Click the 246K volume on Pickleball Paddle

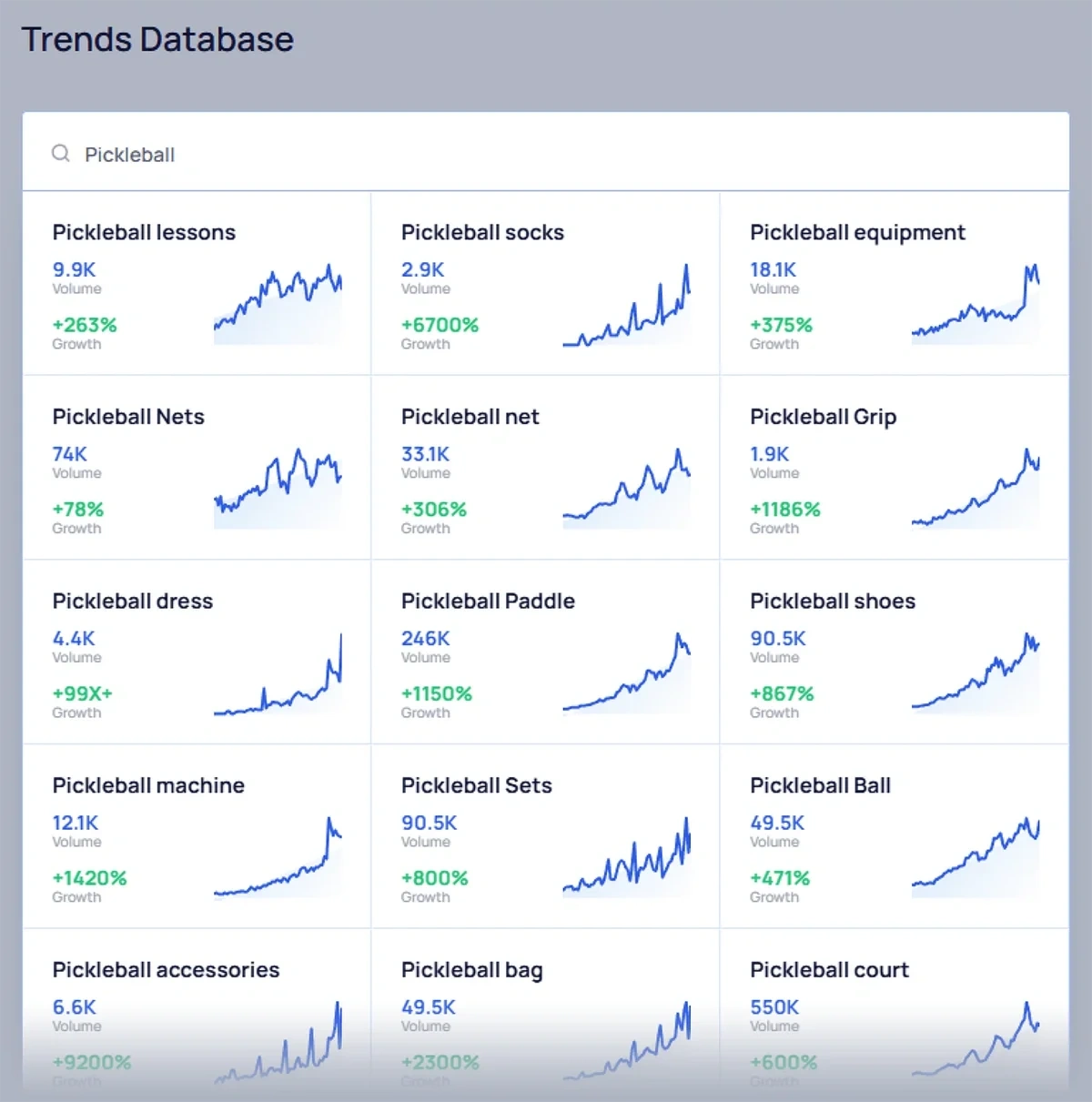click(425, 639)
